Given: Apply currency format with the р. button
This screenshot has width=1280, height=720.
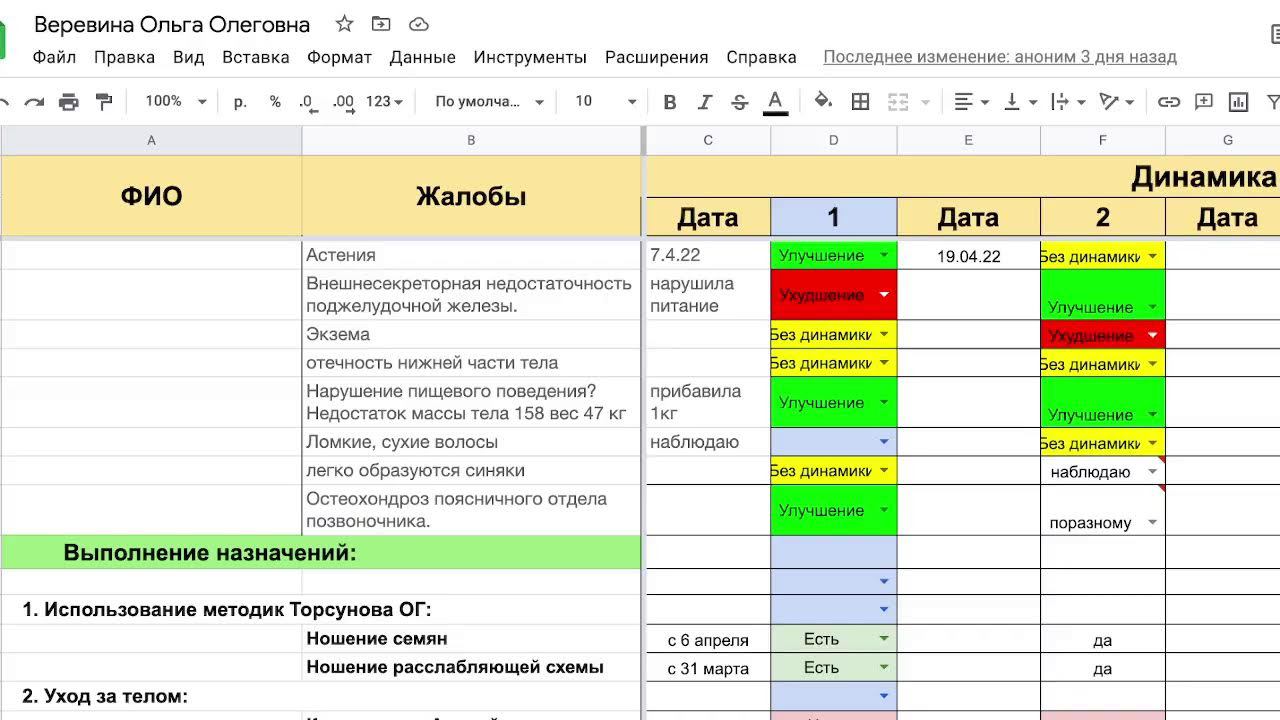Looking at the screenshot, I should click(240, 101).
